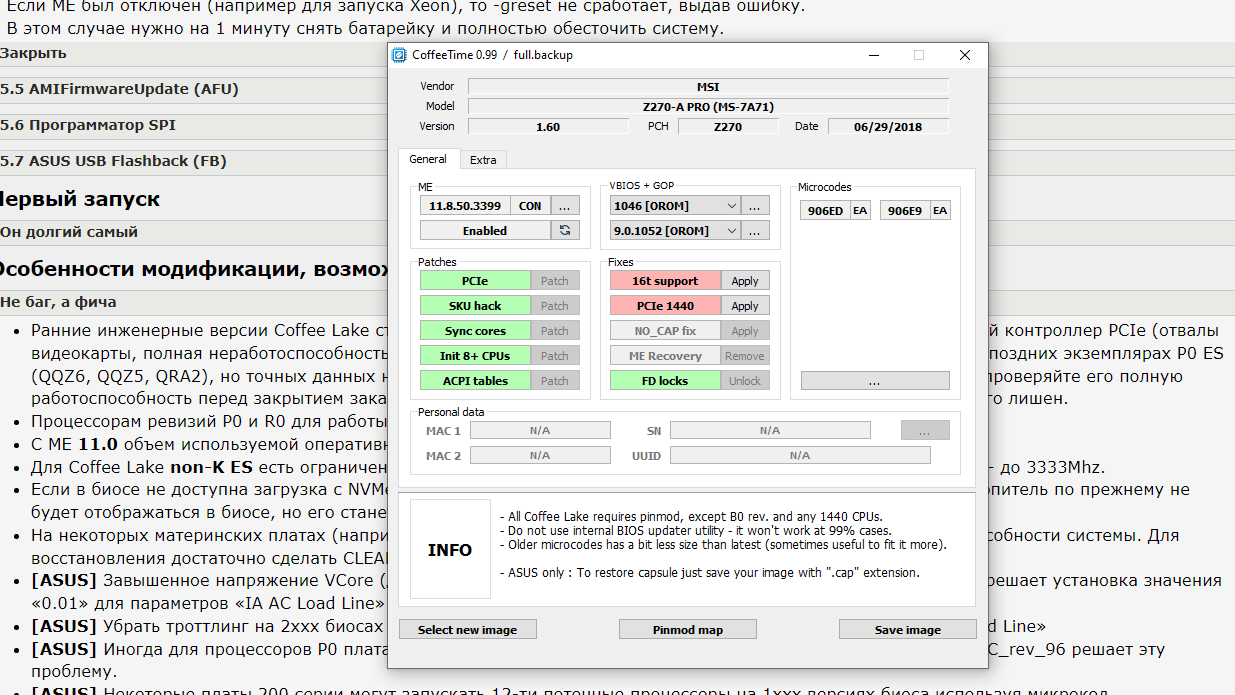Click the red 16t support label

click(x=665, y=281)
